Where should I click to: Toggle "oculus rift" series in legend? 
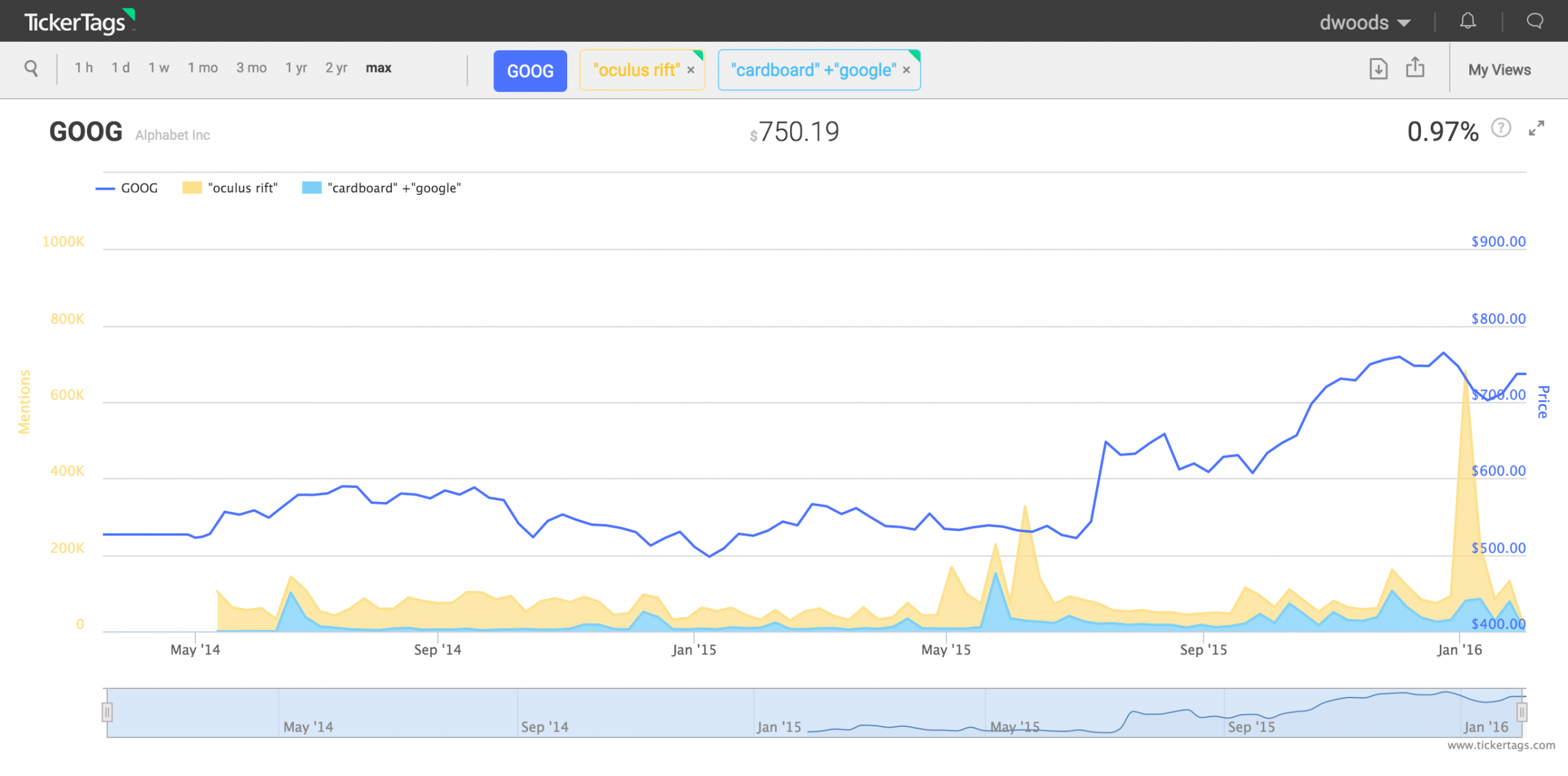(230, 188)
